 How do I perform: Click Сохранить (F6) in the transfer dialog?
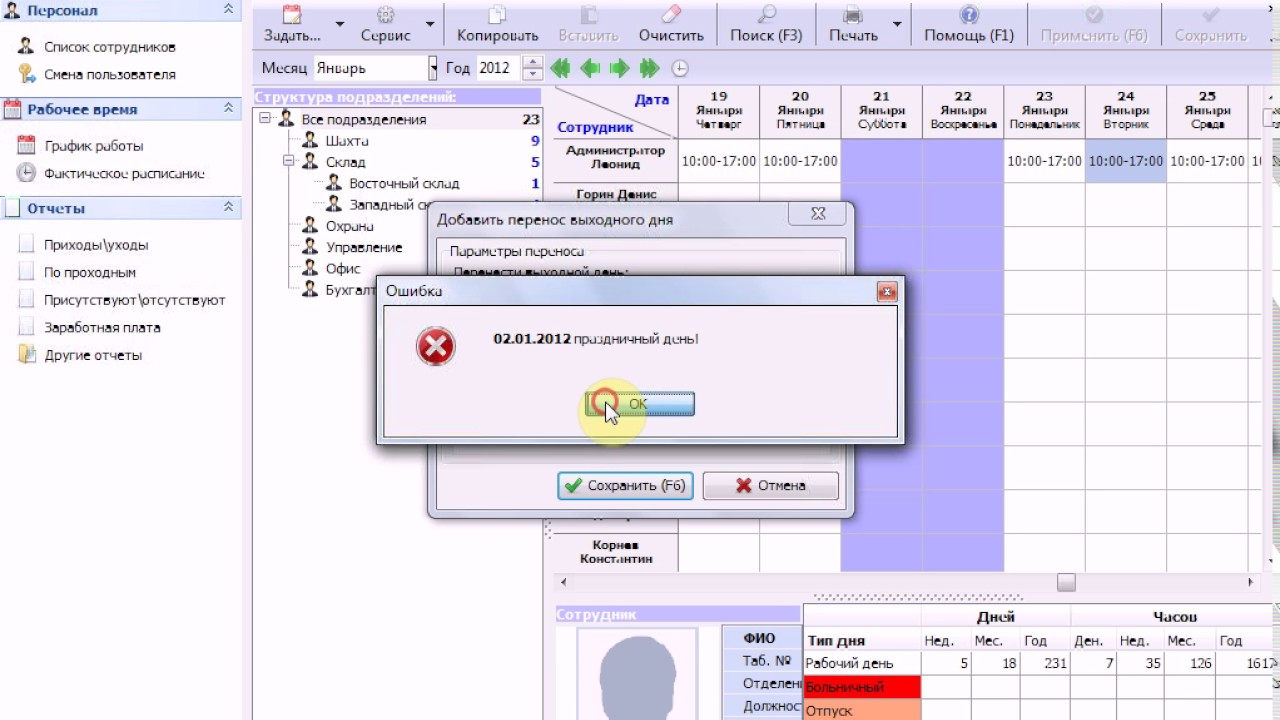[x=625, y=486]
